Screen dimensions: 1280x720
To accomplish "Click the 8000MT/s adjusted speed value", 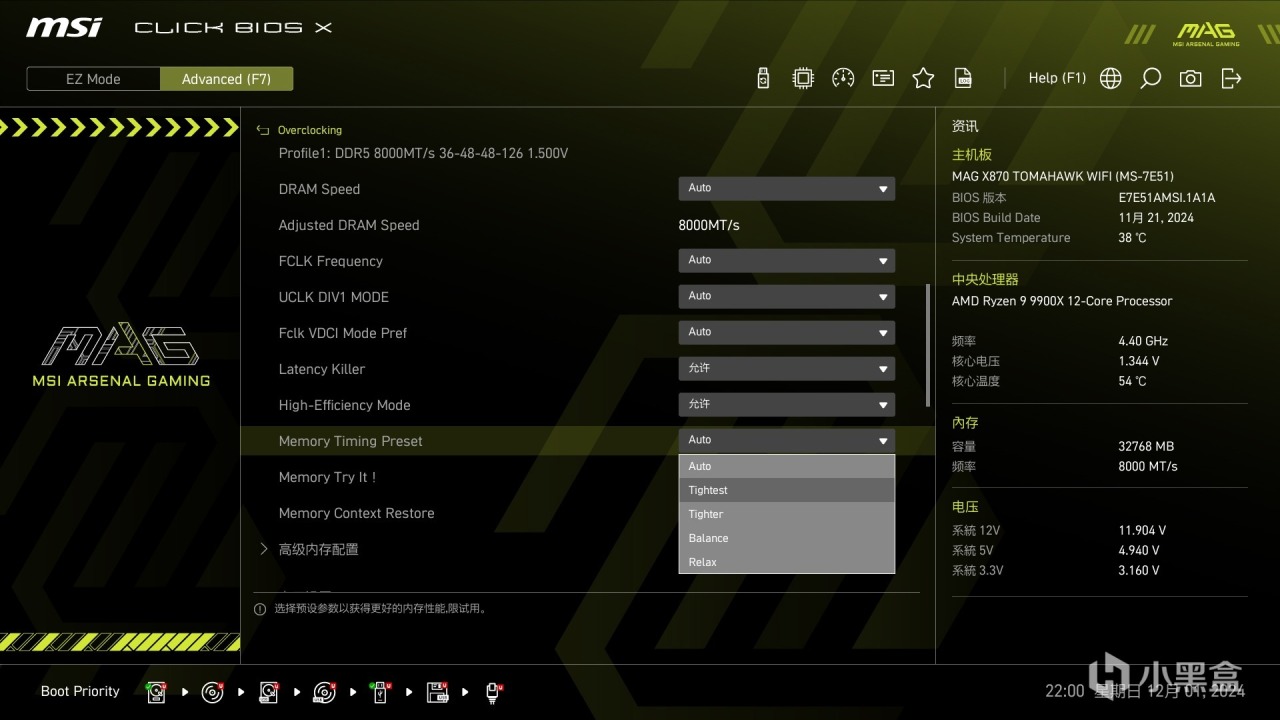I will [x=709, y=225].
